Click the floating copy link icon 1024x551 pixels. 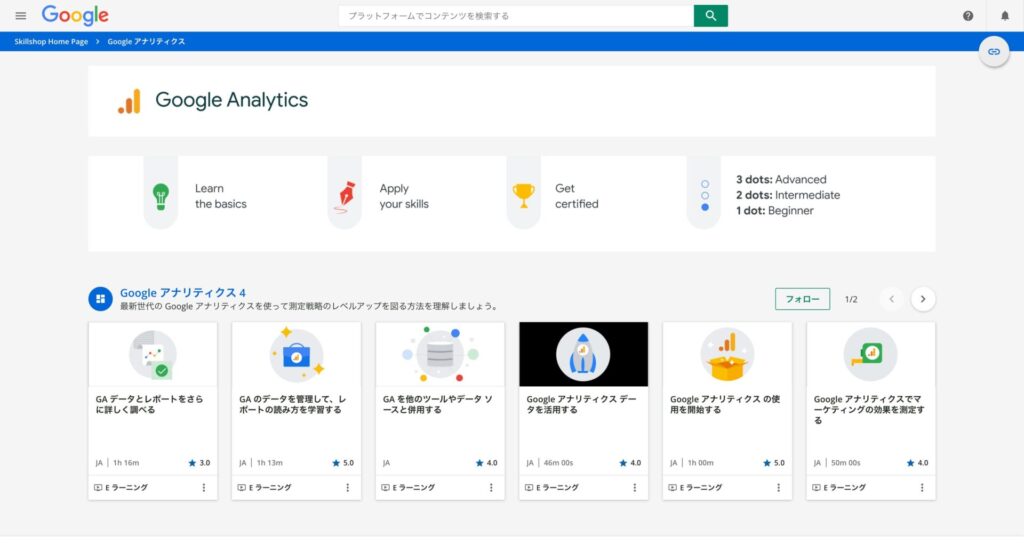(994, 51)
